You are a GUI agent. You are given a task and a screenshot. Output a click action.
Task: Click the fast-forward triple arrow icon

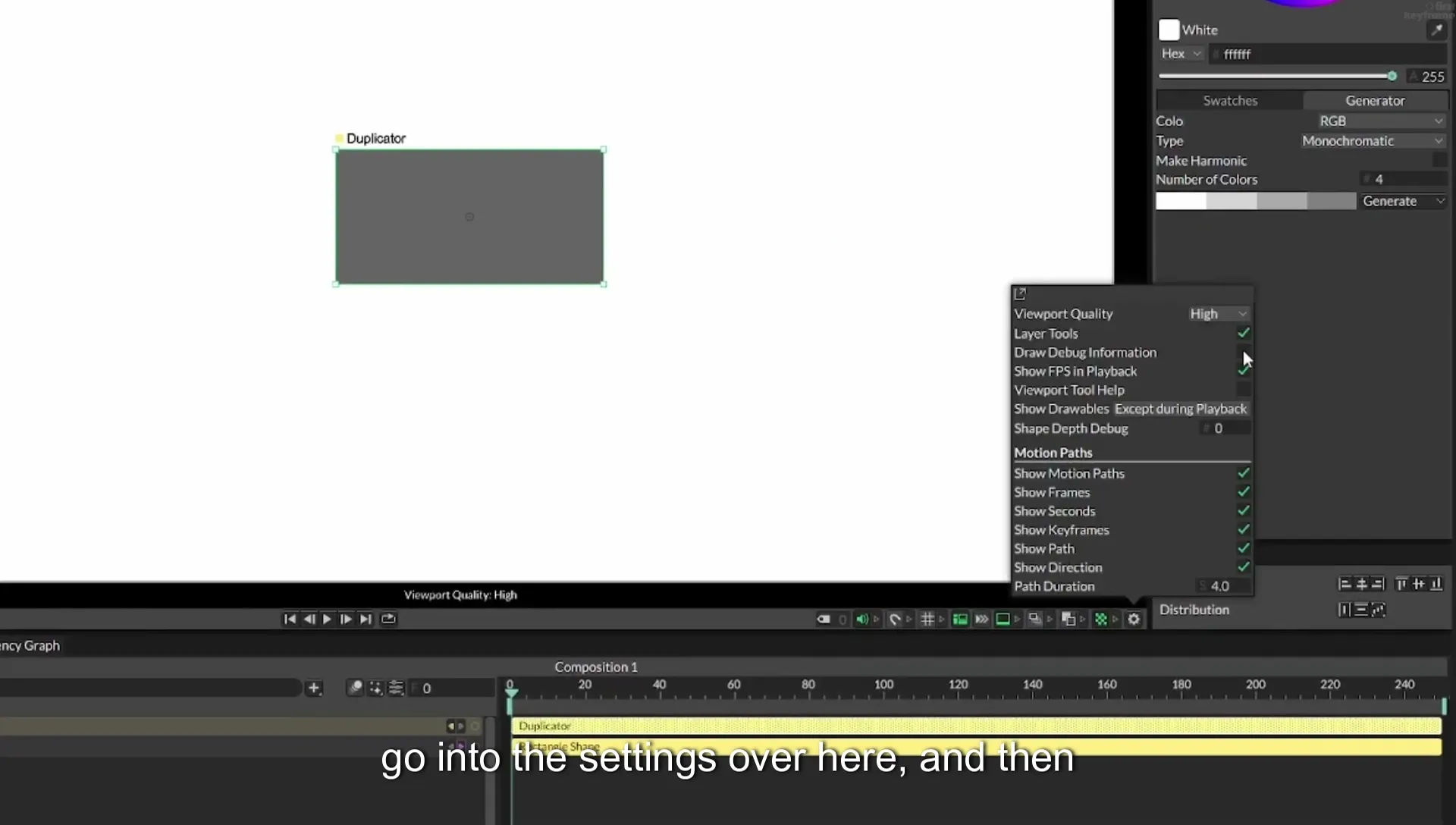[x=981, y=620]
